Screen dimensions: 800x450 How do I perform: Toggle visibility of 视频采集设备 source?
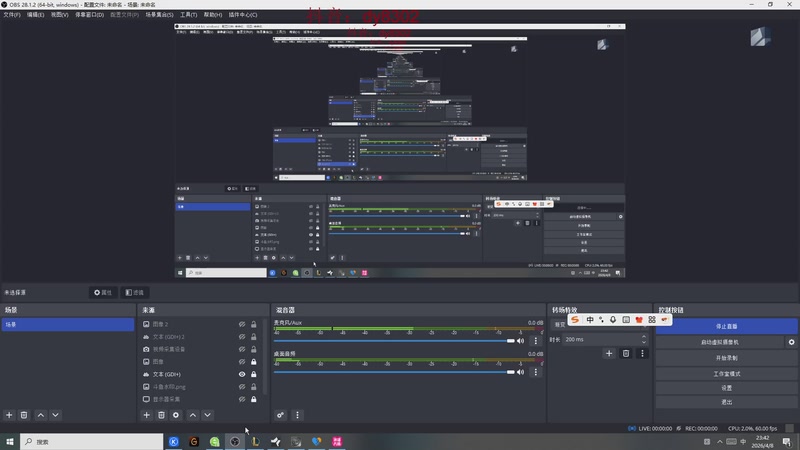[x=242, y=349]
